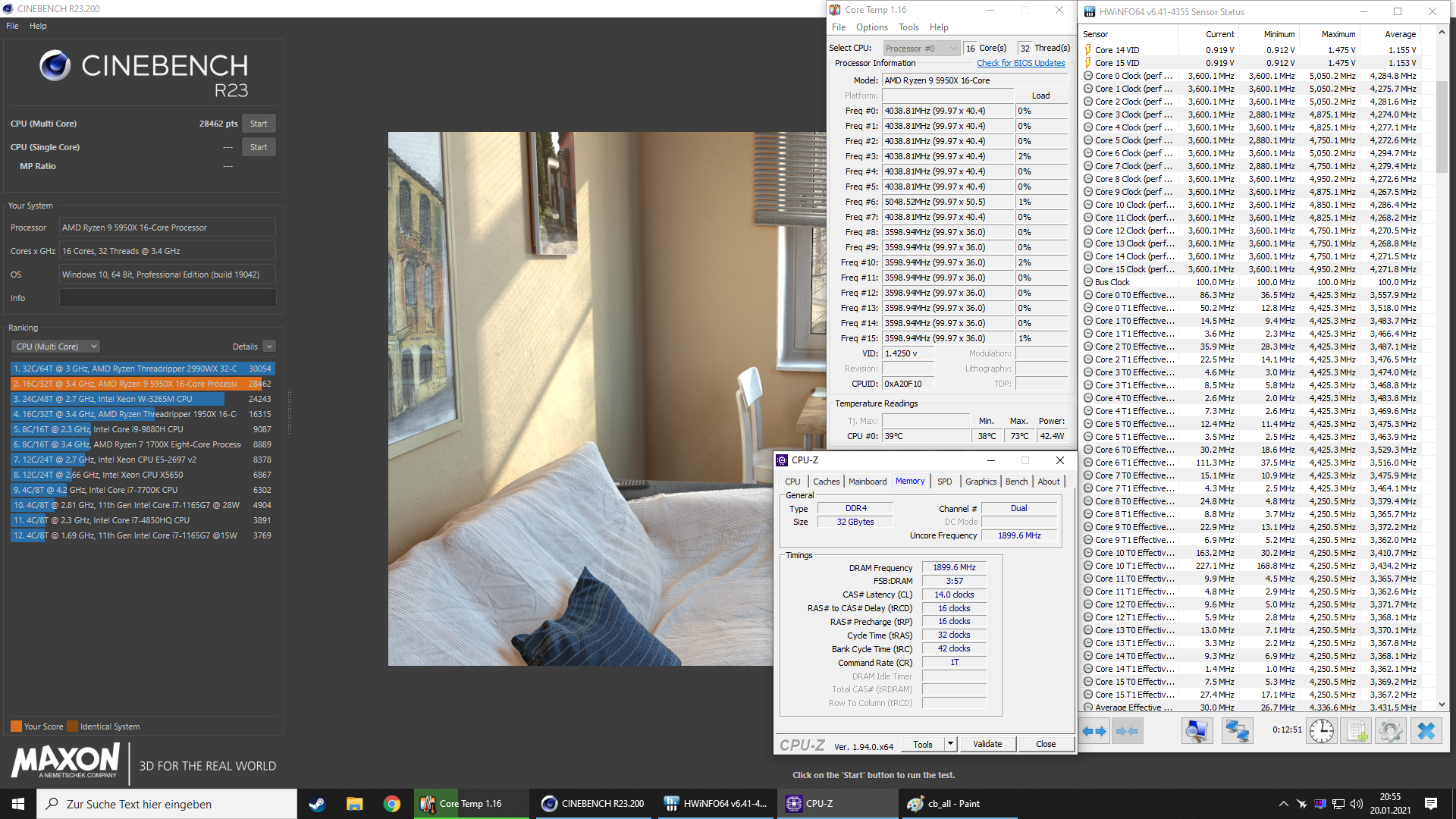This screenshot has height=819, width=1456.
Task: Open Steam from the taskbar
Action: pyautogui.click(x=317, y=804)
